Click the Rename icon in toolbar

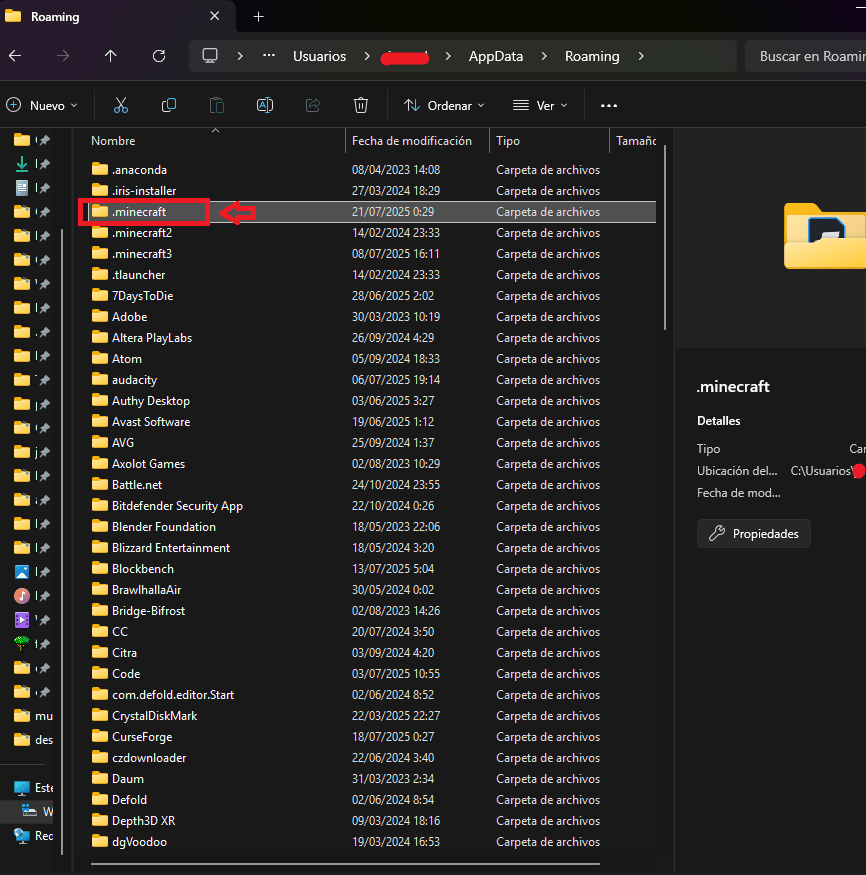[265, 105]
